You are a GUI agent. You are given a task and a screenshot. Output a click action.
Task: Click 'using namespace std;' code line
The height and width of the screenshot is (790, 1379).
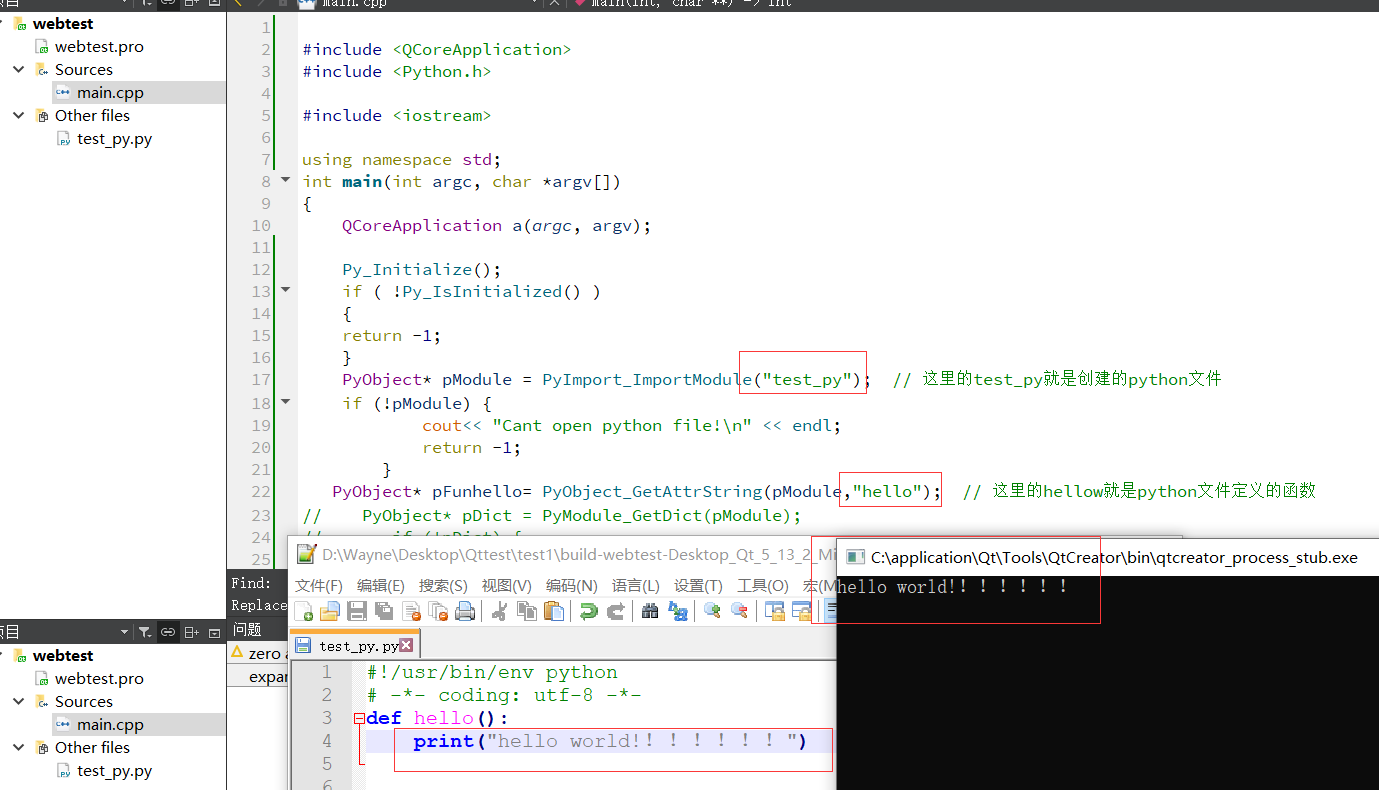point(401,159)
